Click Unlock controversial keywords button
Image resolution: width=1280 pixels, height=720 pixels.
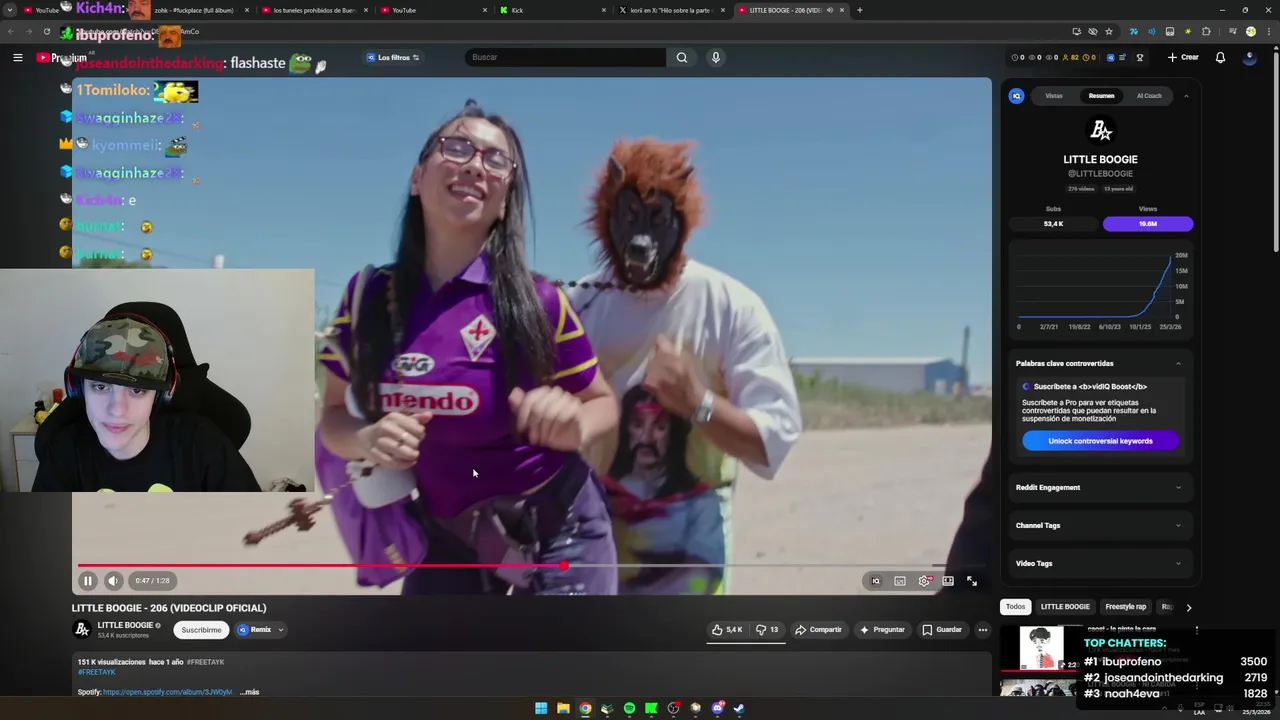point(1100,441)
